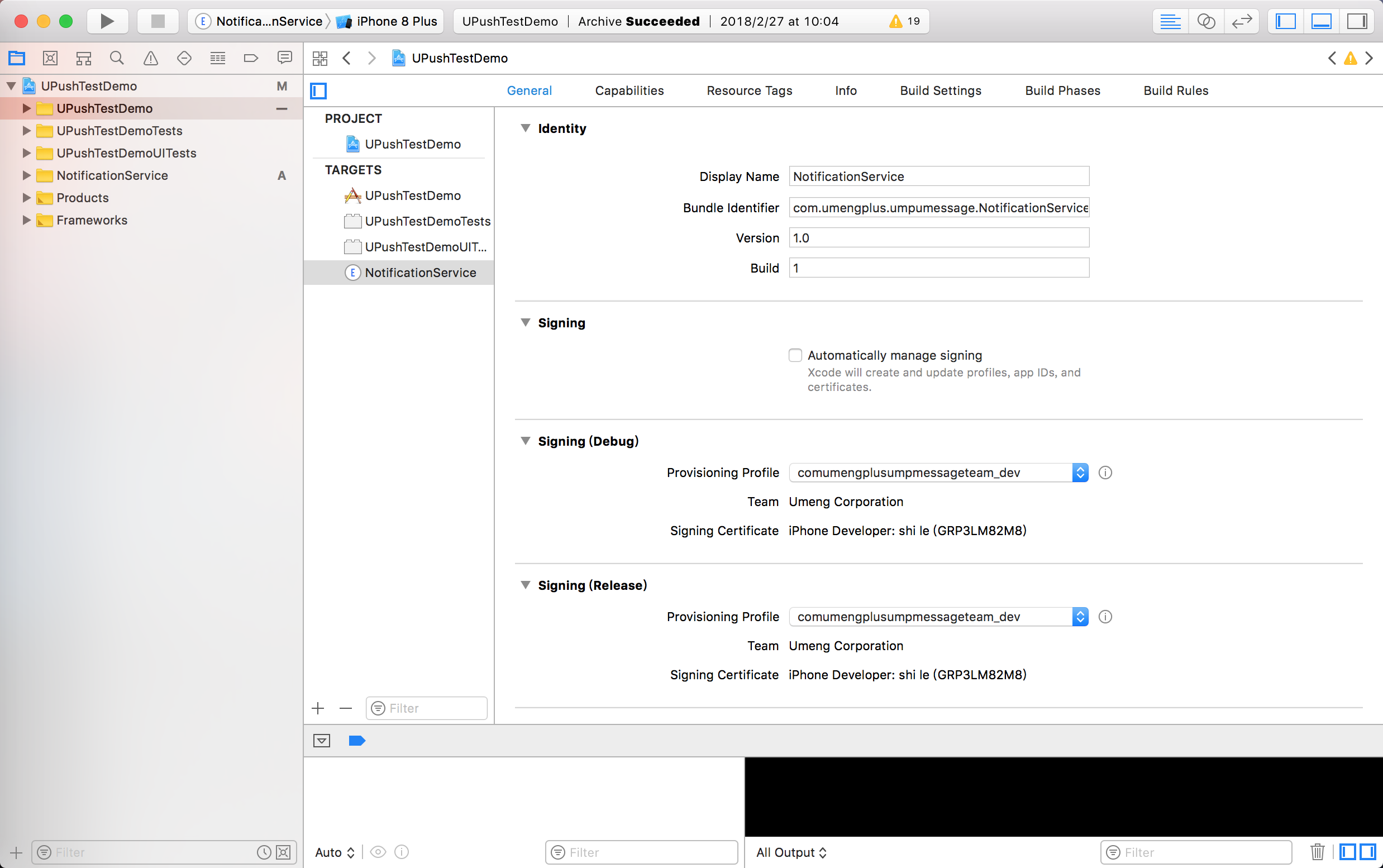Add a new file in navigator
This screenshot has width=1383, height=868.
point(16,852)
